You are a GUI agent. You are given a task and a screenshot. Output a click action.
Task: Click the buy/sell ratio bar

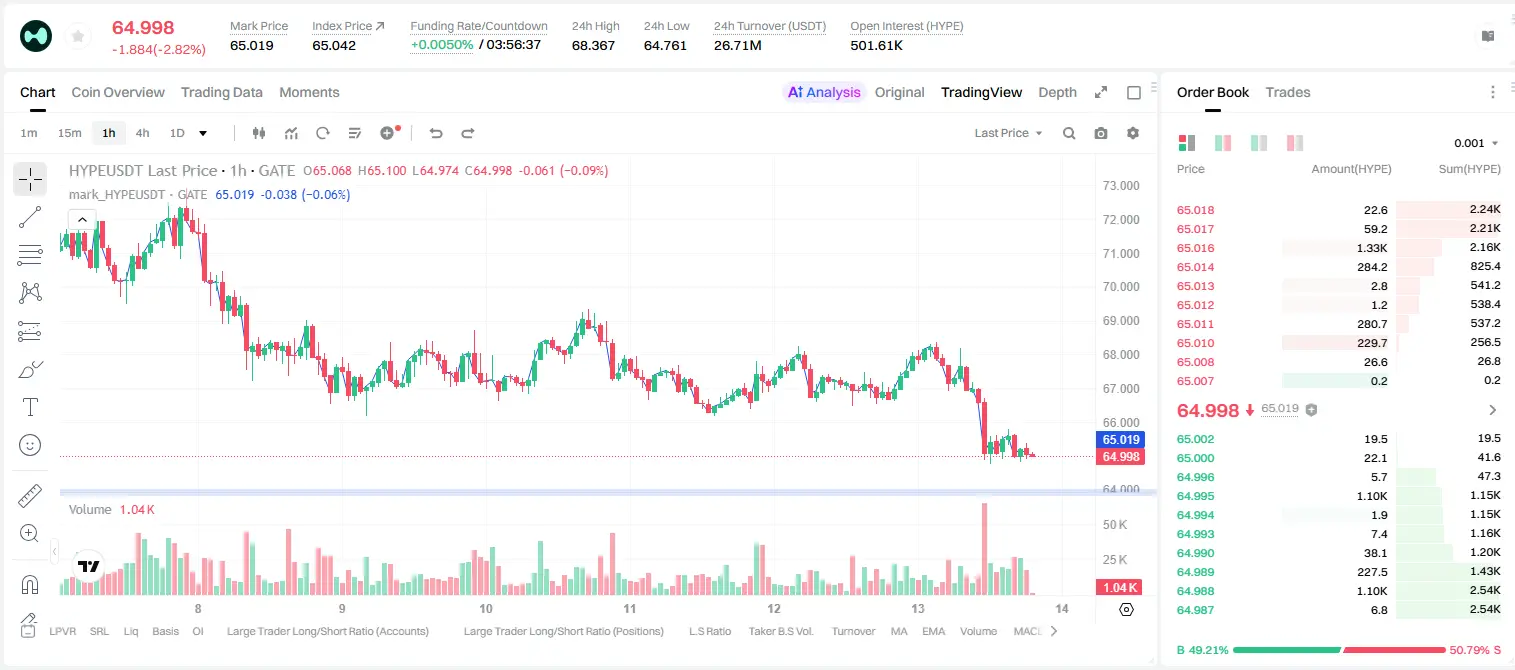click(1339, 650)
